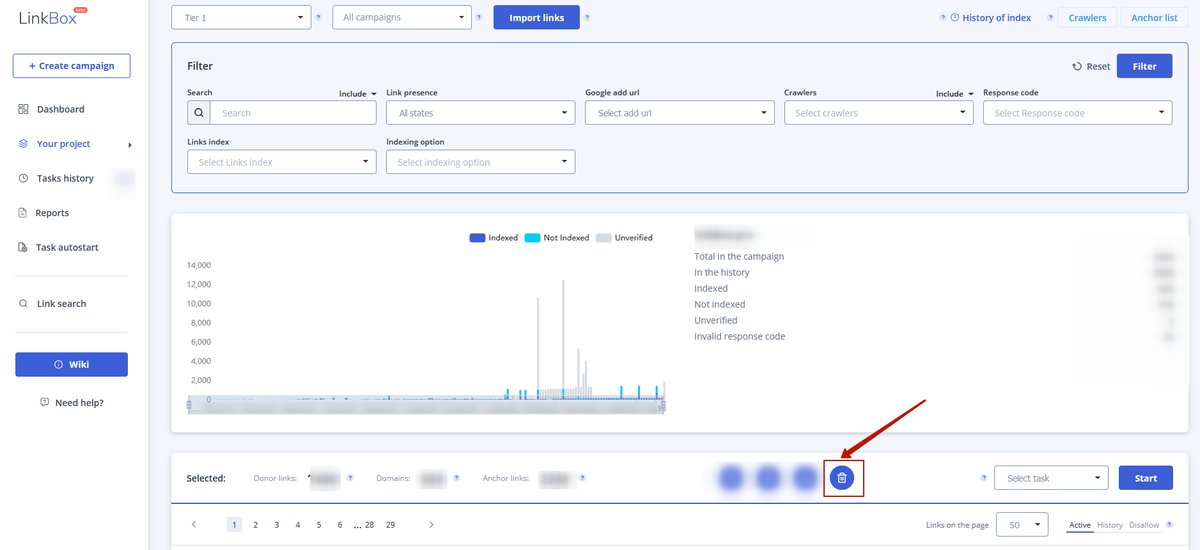Go to page 29
1200x550 pixels.
390,524
